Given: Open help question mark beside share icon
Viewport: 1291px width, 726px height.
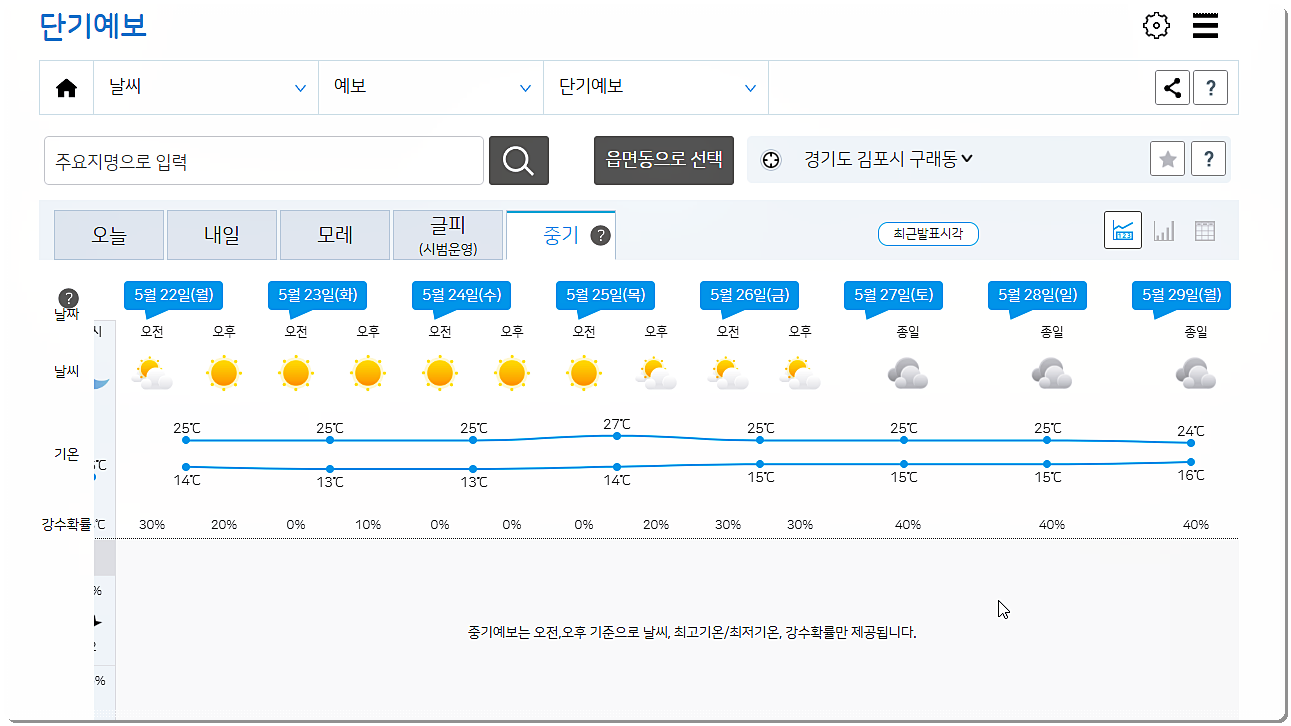Looking at the screenshot, I should (1211, 87).
